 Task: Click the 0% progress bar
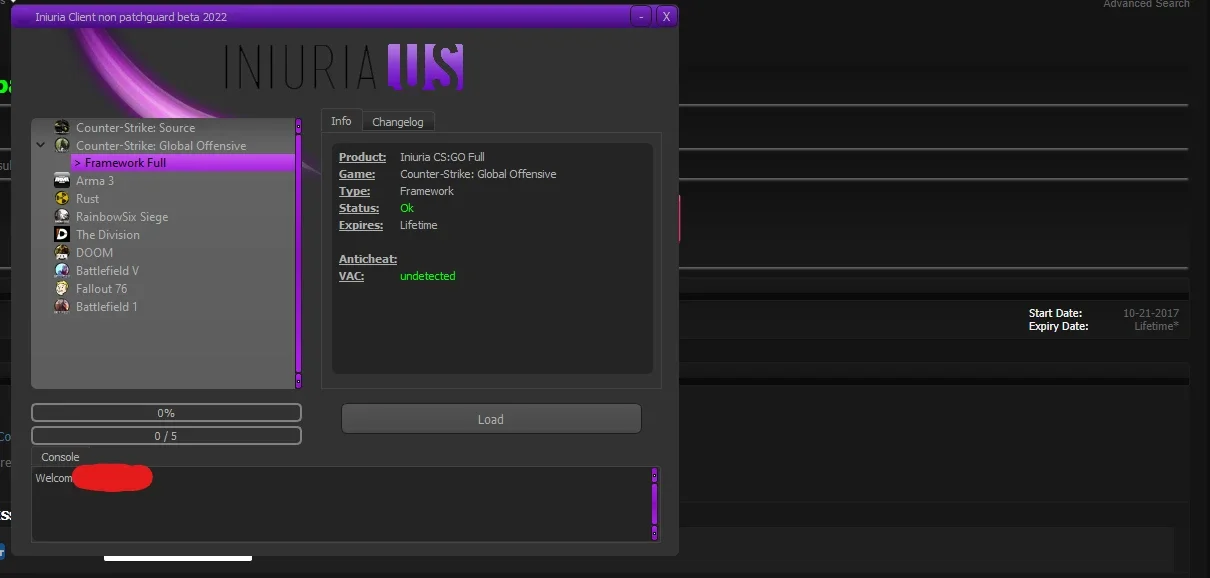click(x=166, y=413)
